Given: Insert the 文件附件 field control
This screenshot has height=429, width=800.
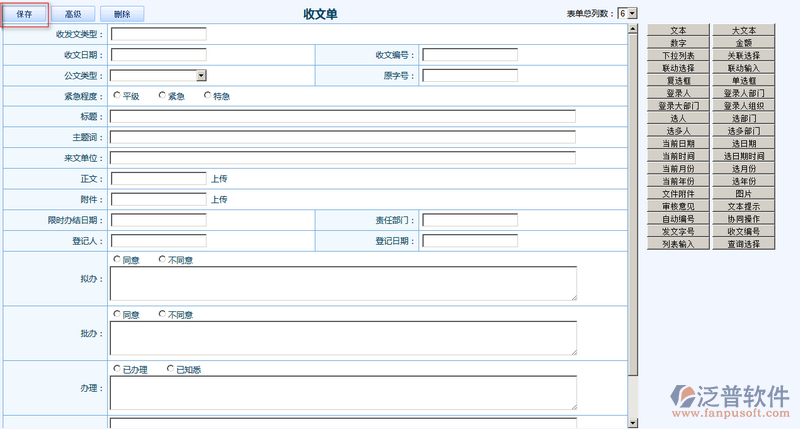Looking at the screenshot, I should 678,193.
